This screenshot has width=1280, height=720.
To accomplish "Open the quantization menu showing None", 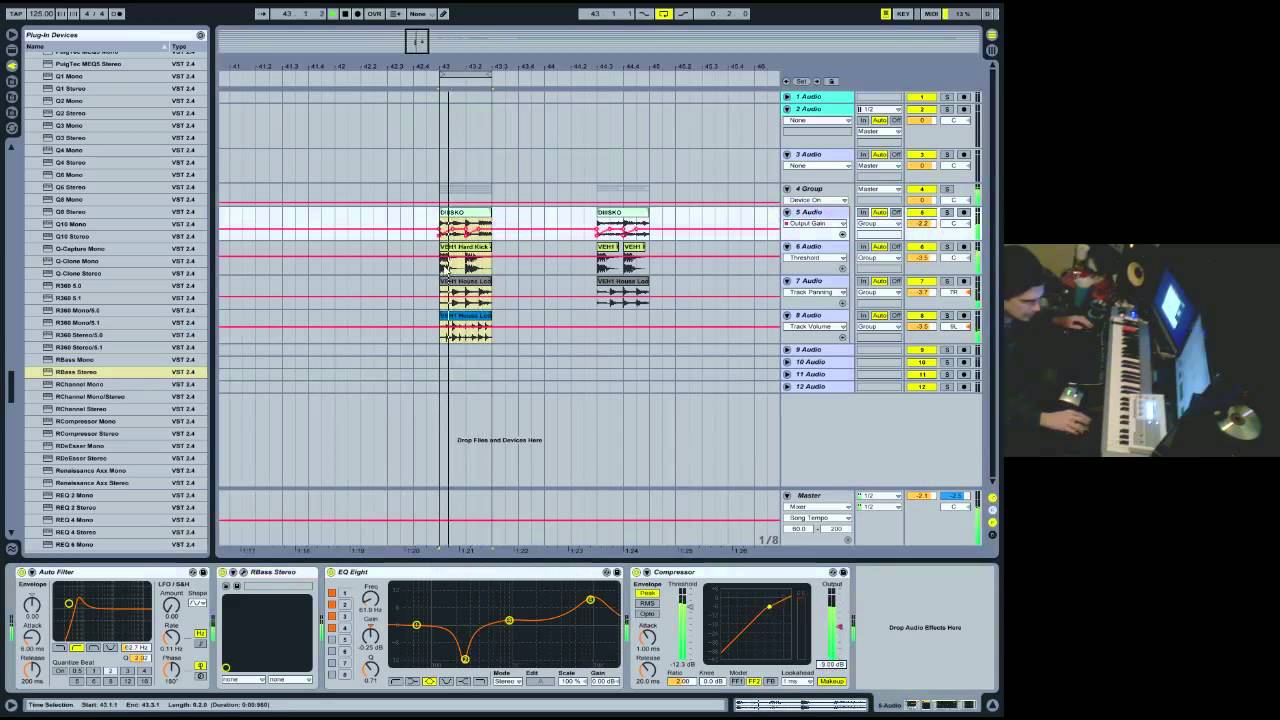I will [420, 14].
